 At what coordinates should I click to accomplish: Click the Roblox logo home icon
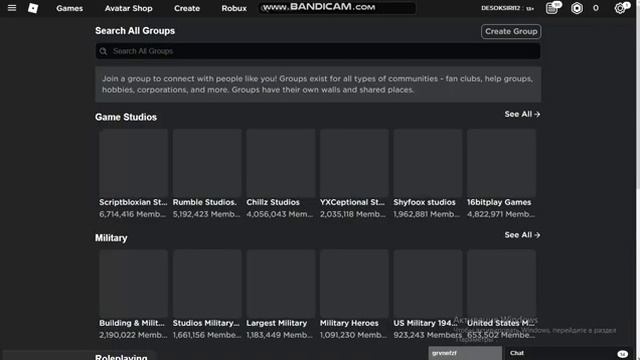tap(33, 8)
